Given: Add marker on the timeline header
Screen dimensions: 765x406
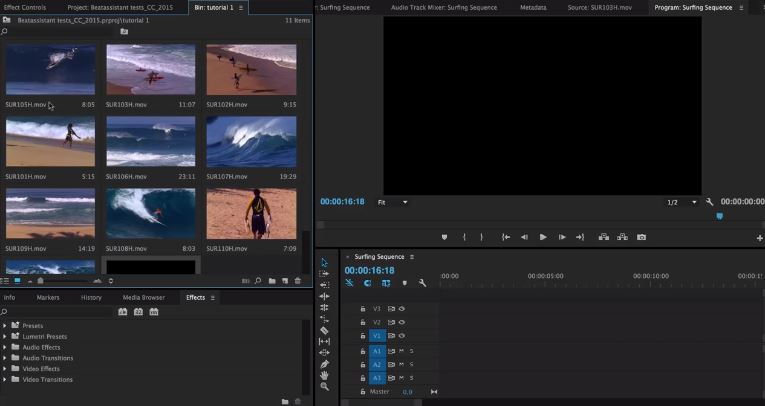Looking at the screenshot, I should point(404,283).
